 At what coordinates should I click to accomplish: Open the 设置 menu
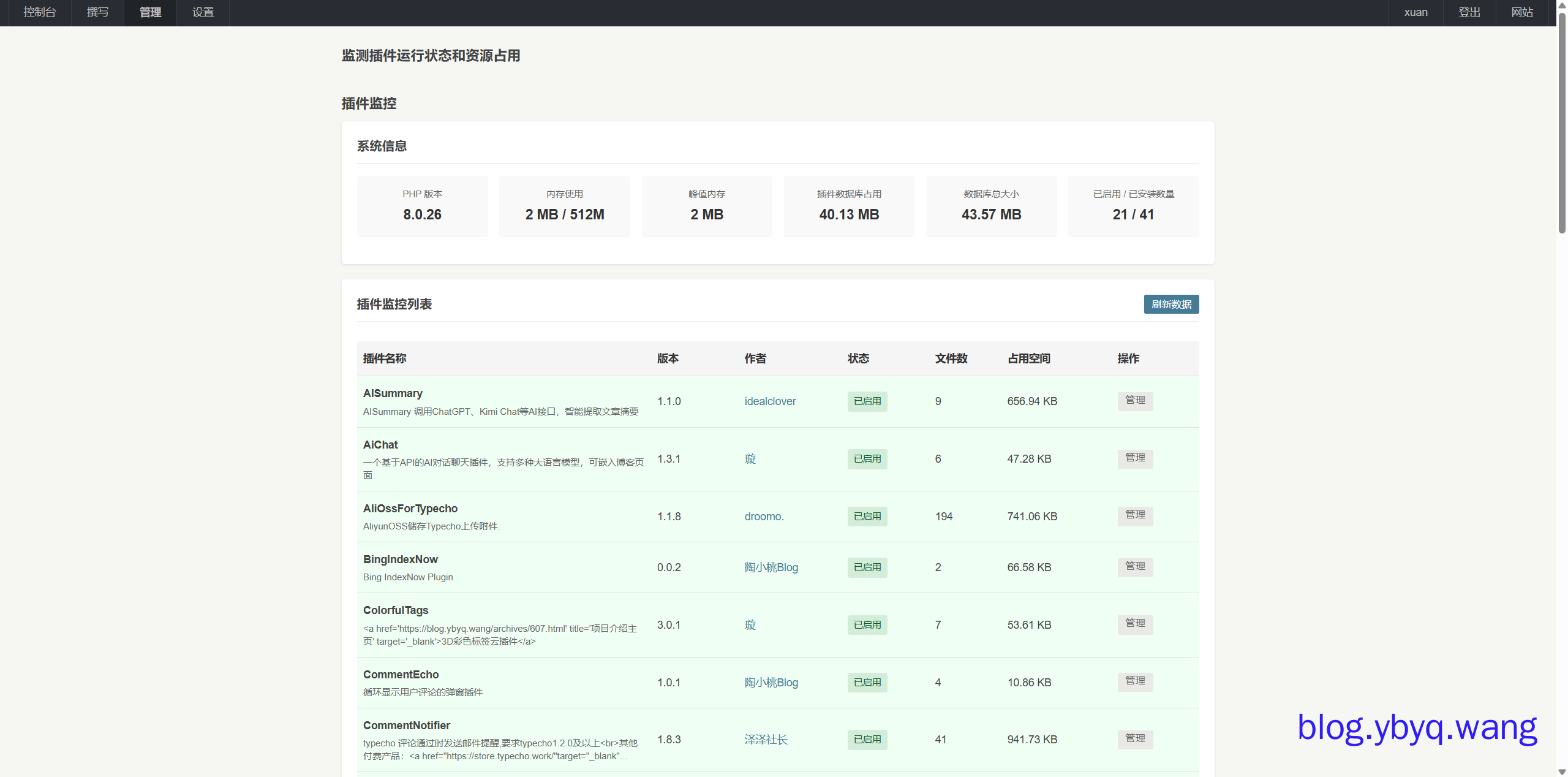click(x=203, y=12)
